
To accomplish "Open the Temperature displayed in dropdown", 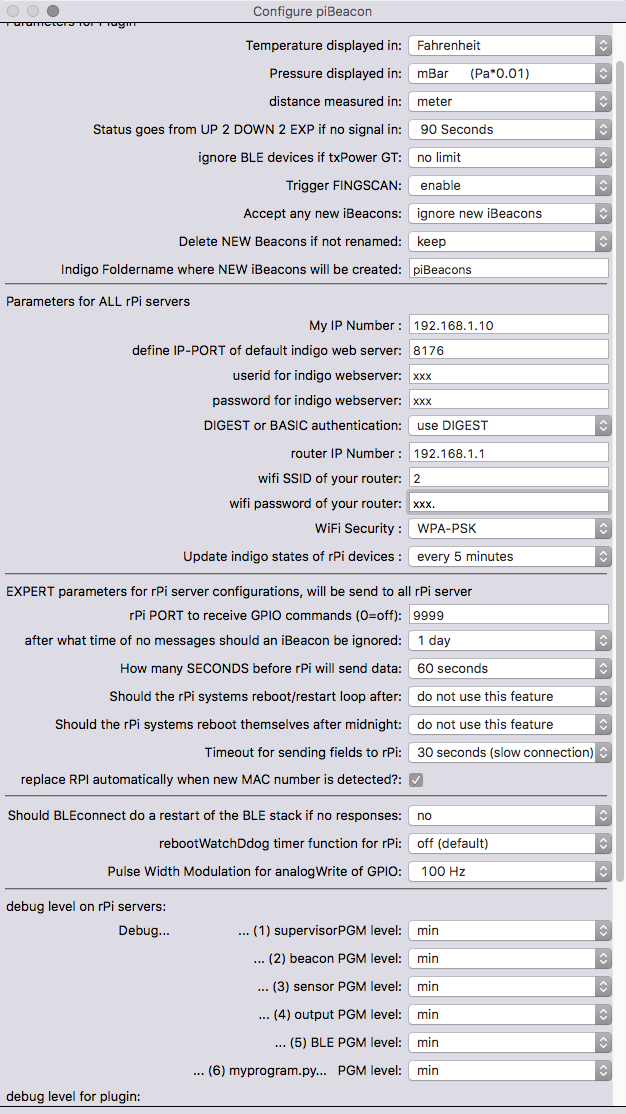I will (509, 45).
